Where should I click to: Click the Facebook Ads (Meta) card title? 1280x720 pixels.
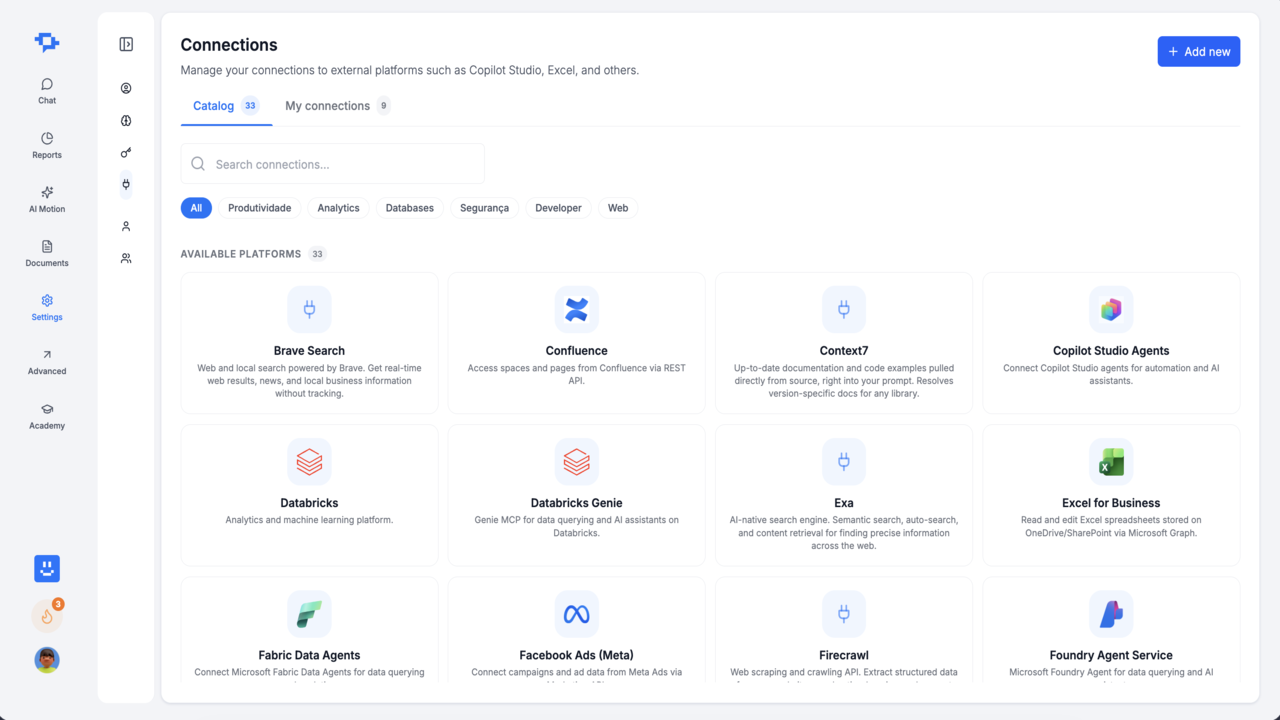[577, 655]
